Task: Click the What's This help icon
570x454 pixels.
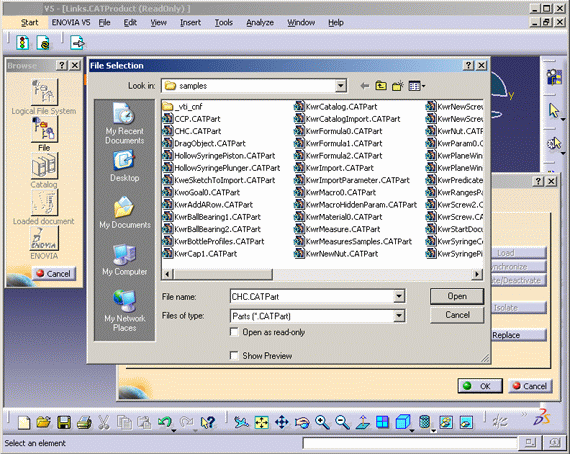Action: coord(208,422)
